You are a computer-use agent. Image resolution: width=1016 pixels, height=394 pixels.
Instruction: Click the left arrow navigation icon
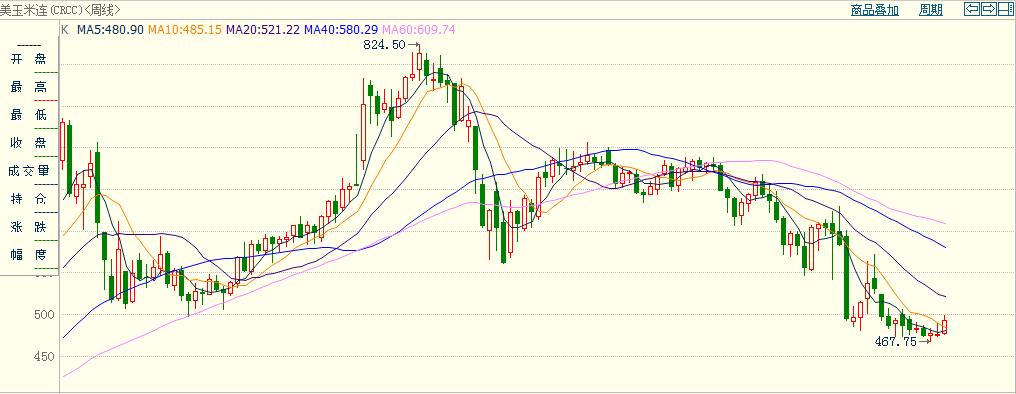[x=971, y=9]
